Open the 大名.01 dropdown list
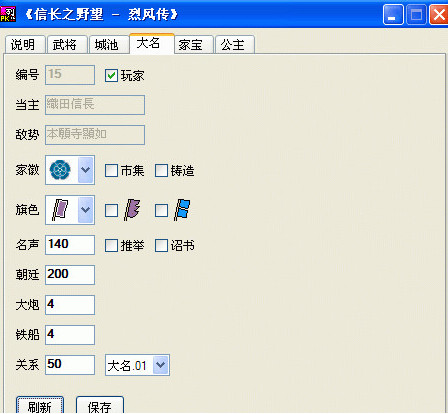The height and width of the screenshot is (414, 448). click(x=160, y=365)
